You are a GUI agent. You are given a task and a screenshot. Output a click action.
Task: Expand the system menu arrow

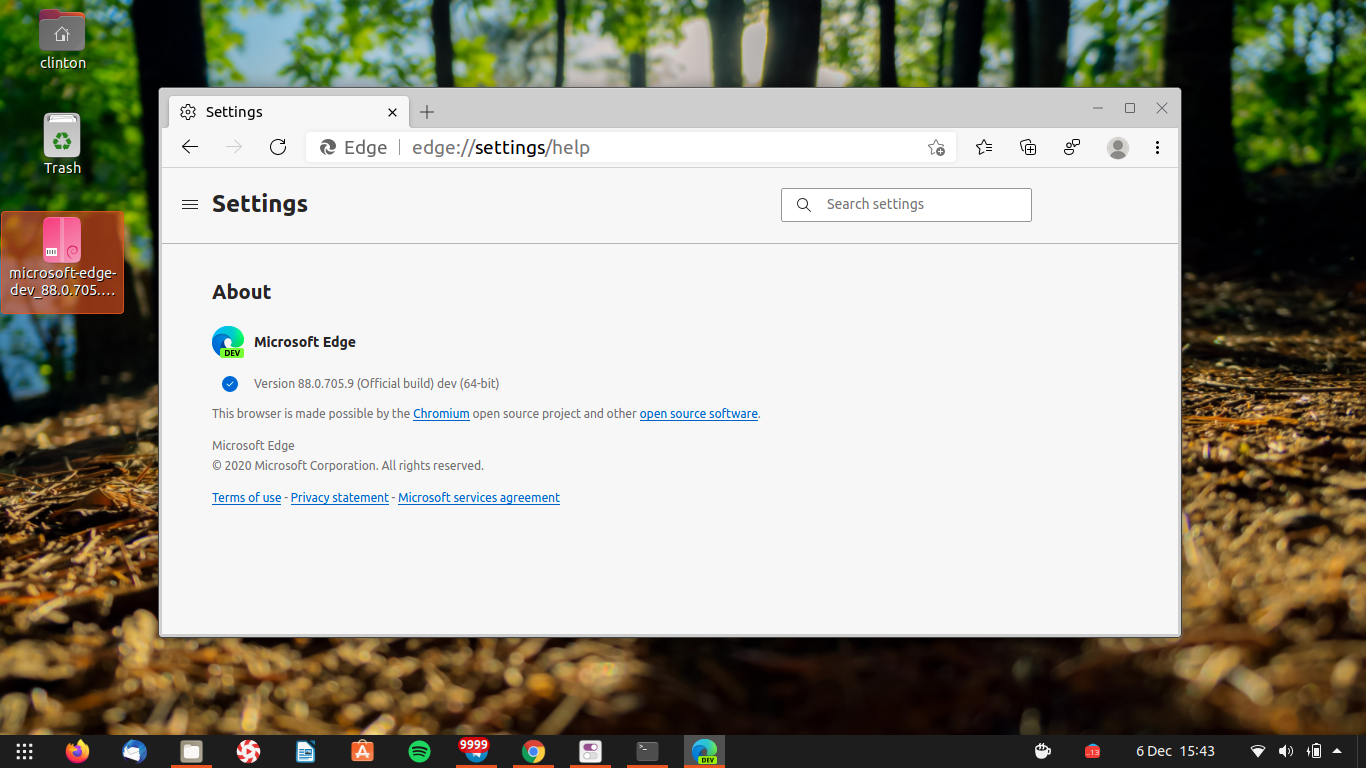1337,751
